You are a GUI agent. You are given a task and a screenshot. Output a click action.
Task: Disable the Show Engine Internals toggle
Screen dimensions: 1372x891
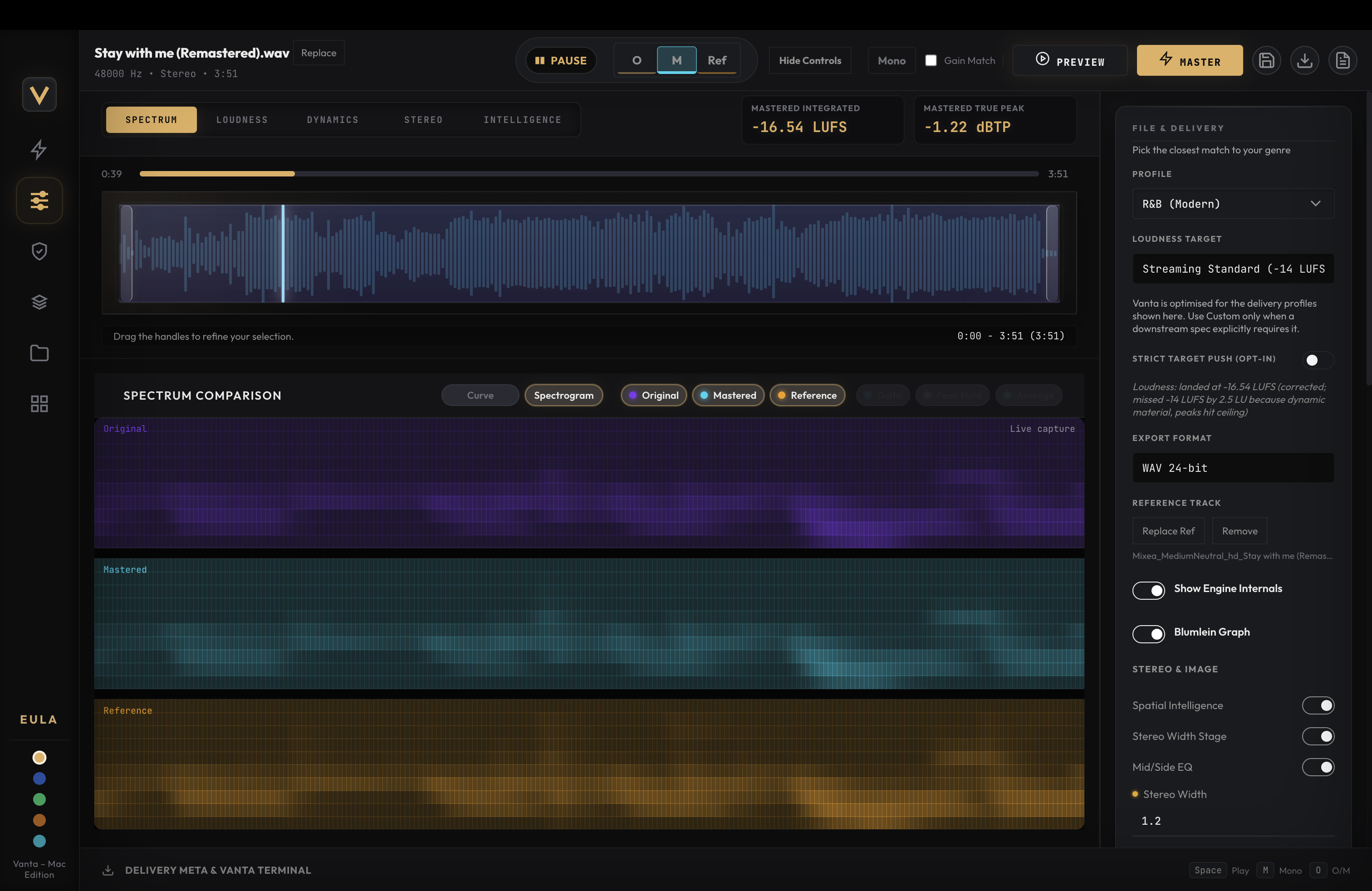tap(1148, 591)
